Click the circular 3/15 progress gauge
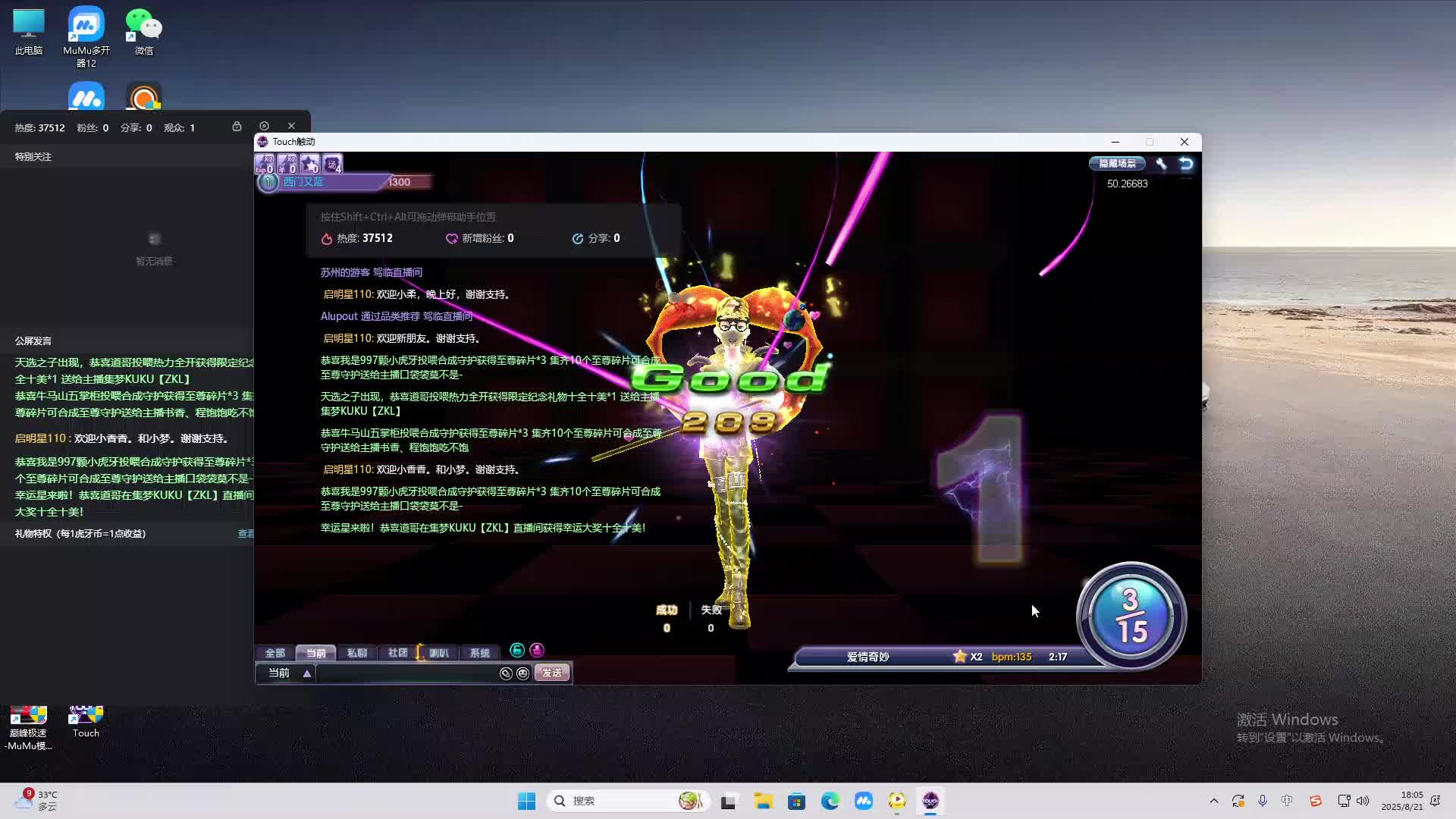 1131,616
